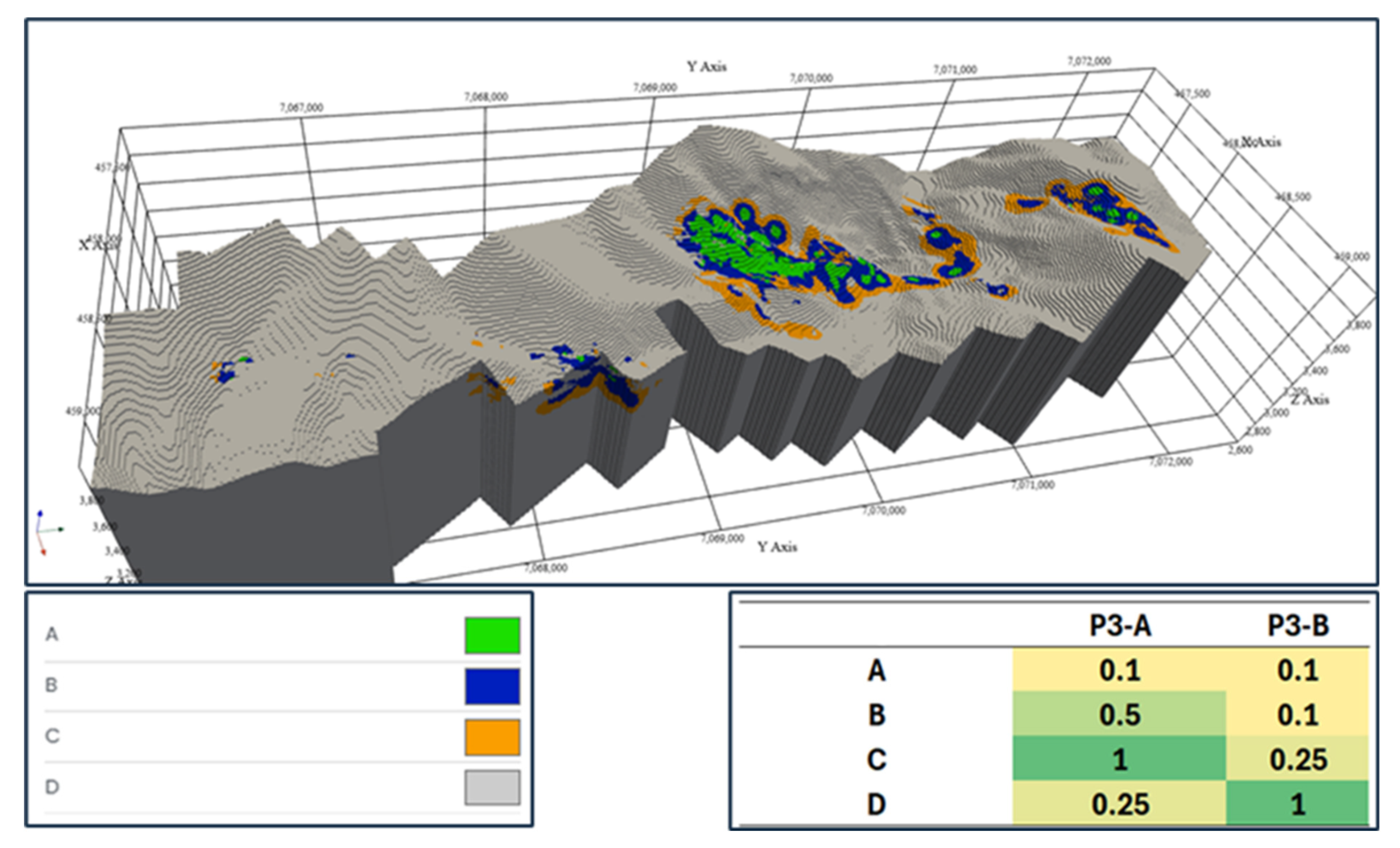The image size is (1400, 848).
Task: Click the 0.5 cell in P3-A column
Action: click(1119, 714)
